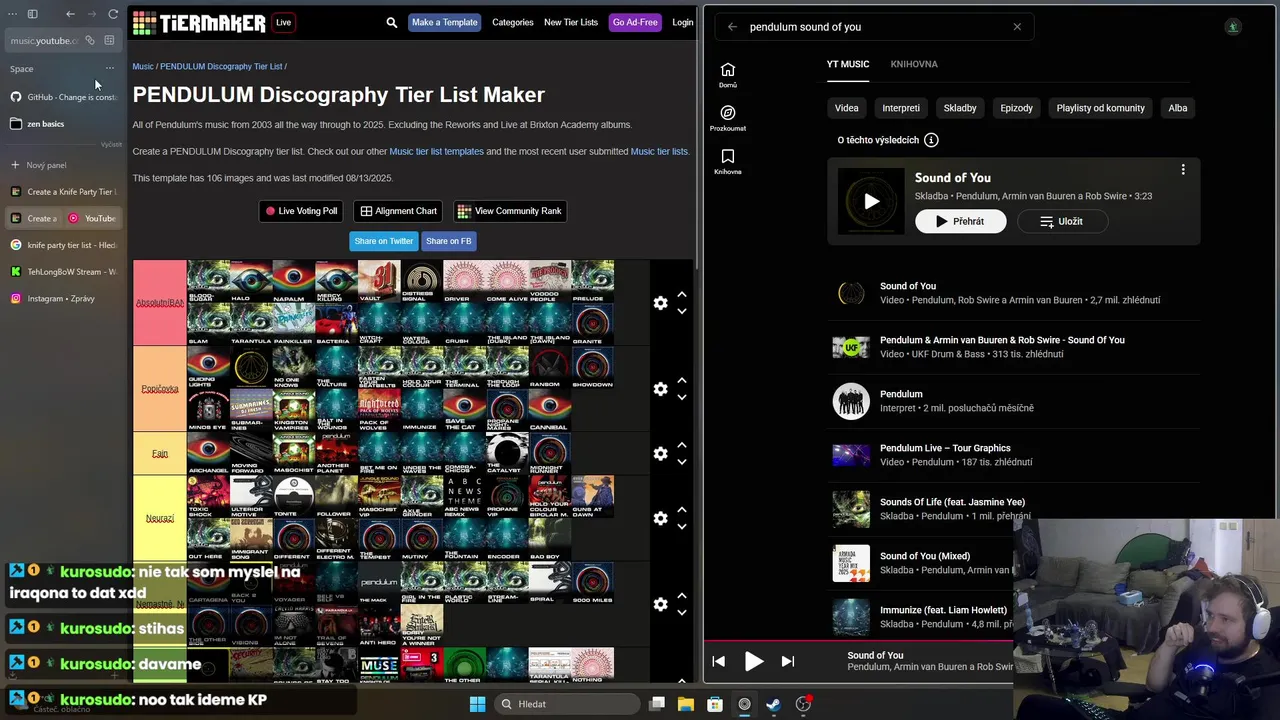Click the Login link
Screen dimensions: 1280x720
(x=683, y=22)
